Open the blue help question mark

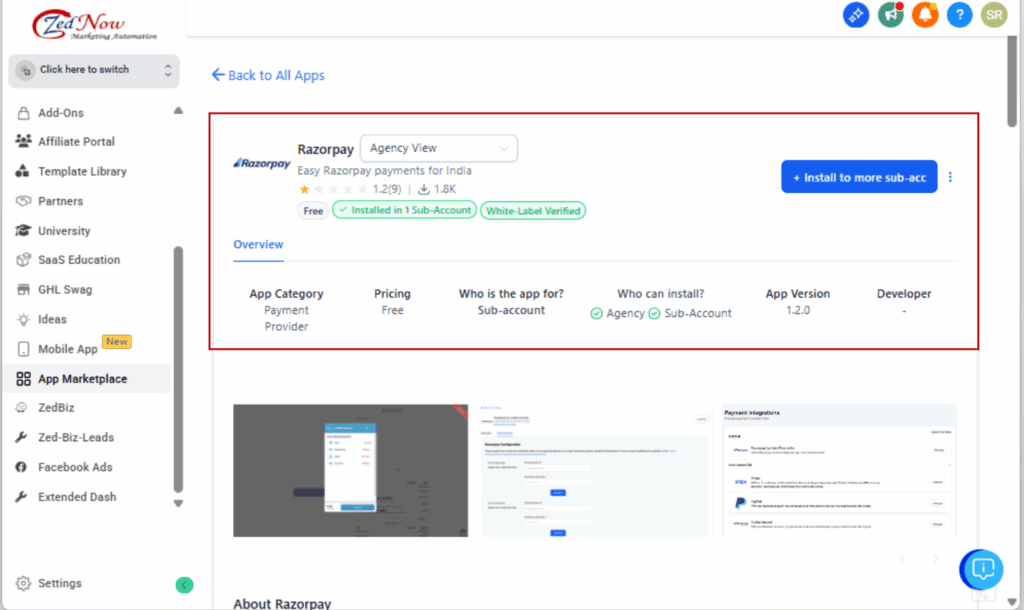(959, 14)
